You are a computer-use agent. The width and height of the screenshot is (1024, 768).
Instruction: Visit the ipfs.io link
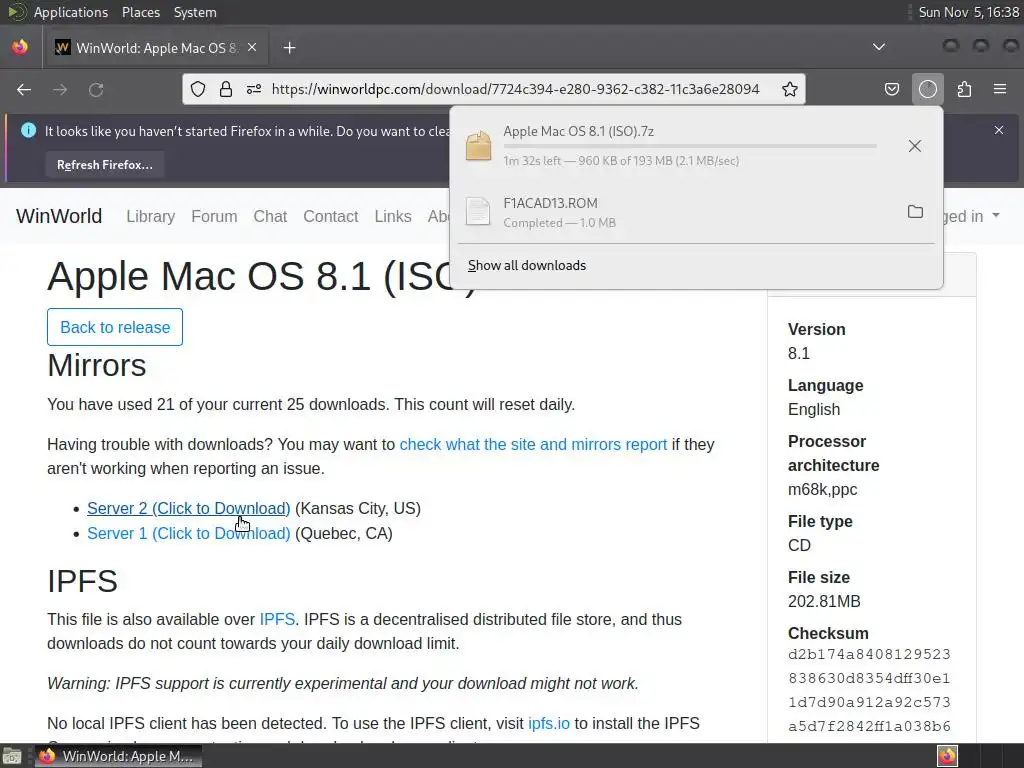click(549, 724)
